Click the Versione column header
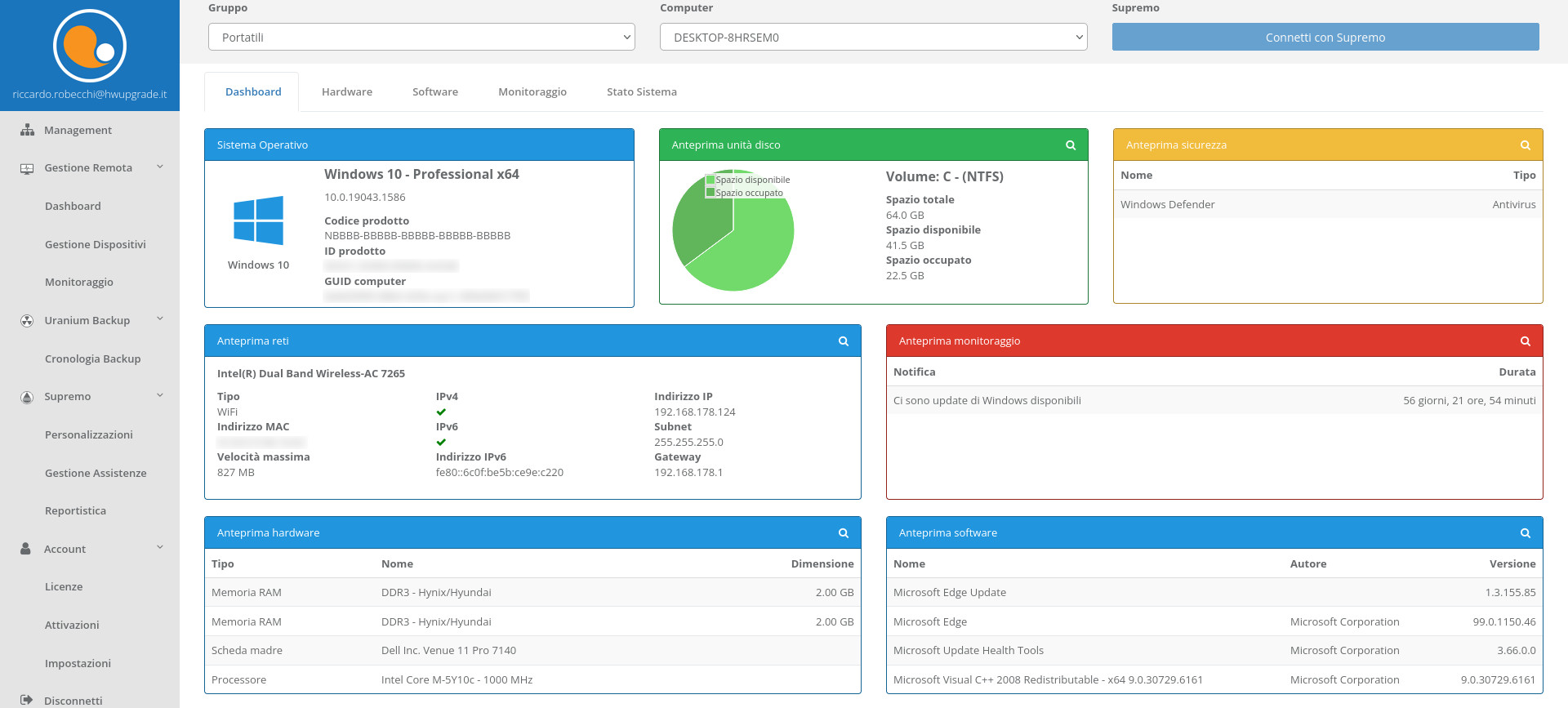 click(1512, 564)
